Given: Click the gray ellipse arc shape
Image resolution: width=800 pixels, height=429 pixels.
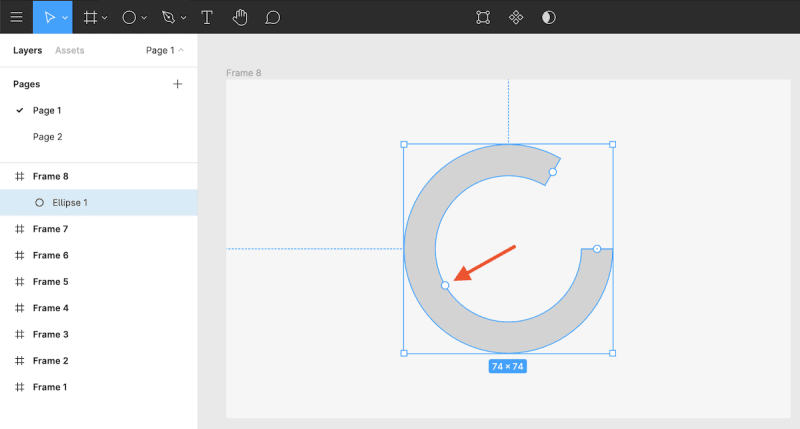Looking at the screenshot, I should coord(419,249).
